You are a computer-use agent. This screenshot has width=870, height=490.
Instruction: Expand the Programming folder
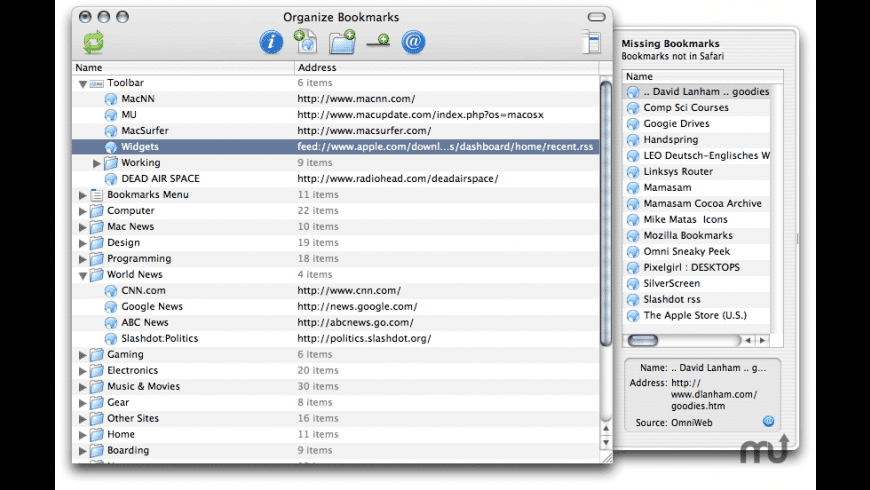click(83, 259)
